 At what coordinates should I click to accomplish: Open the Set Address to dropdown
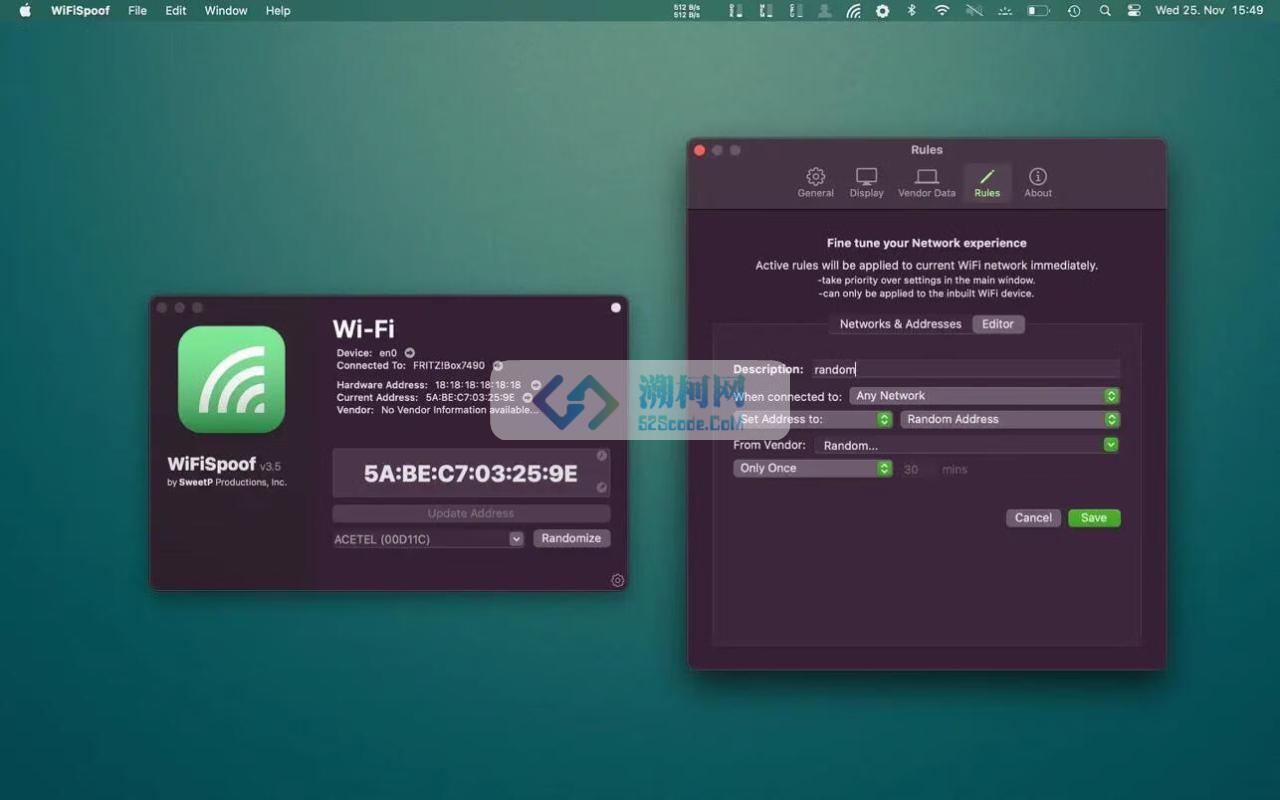coord(812,420)
